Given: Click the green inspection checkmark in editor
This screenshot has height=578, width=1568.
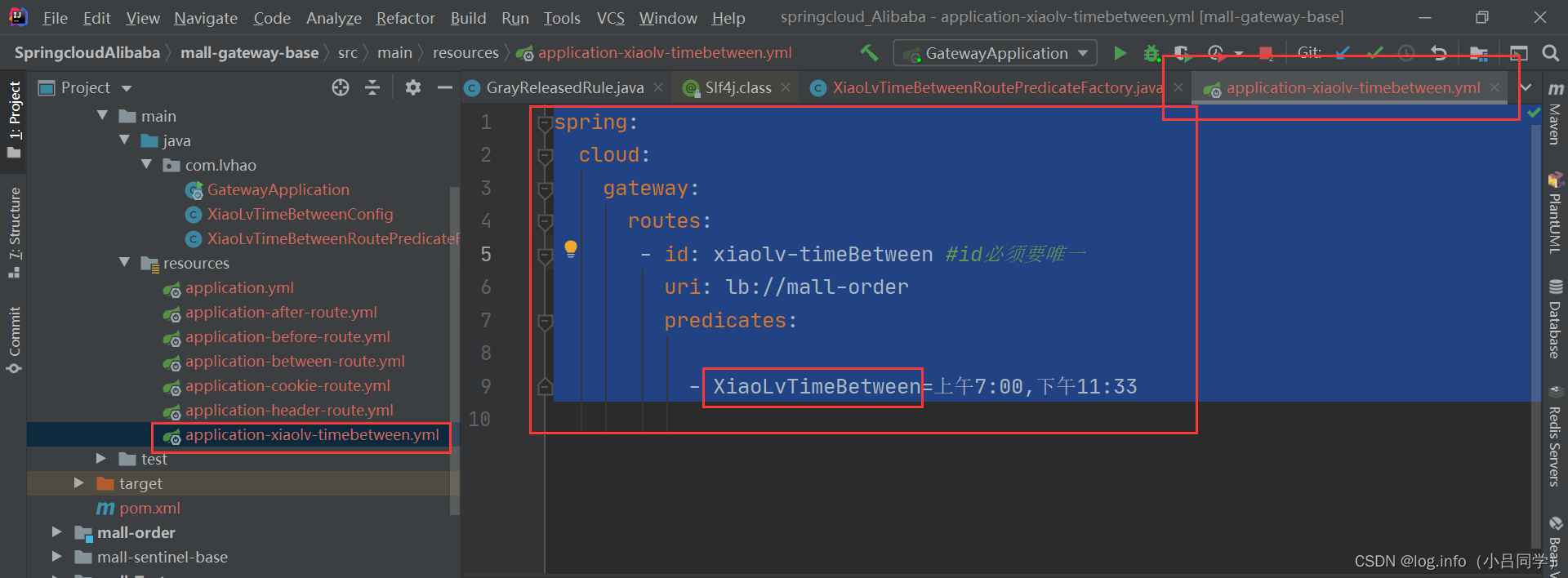Looking at the screenshot, I should coord(1534,112).
